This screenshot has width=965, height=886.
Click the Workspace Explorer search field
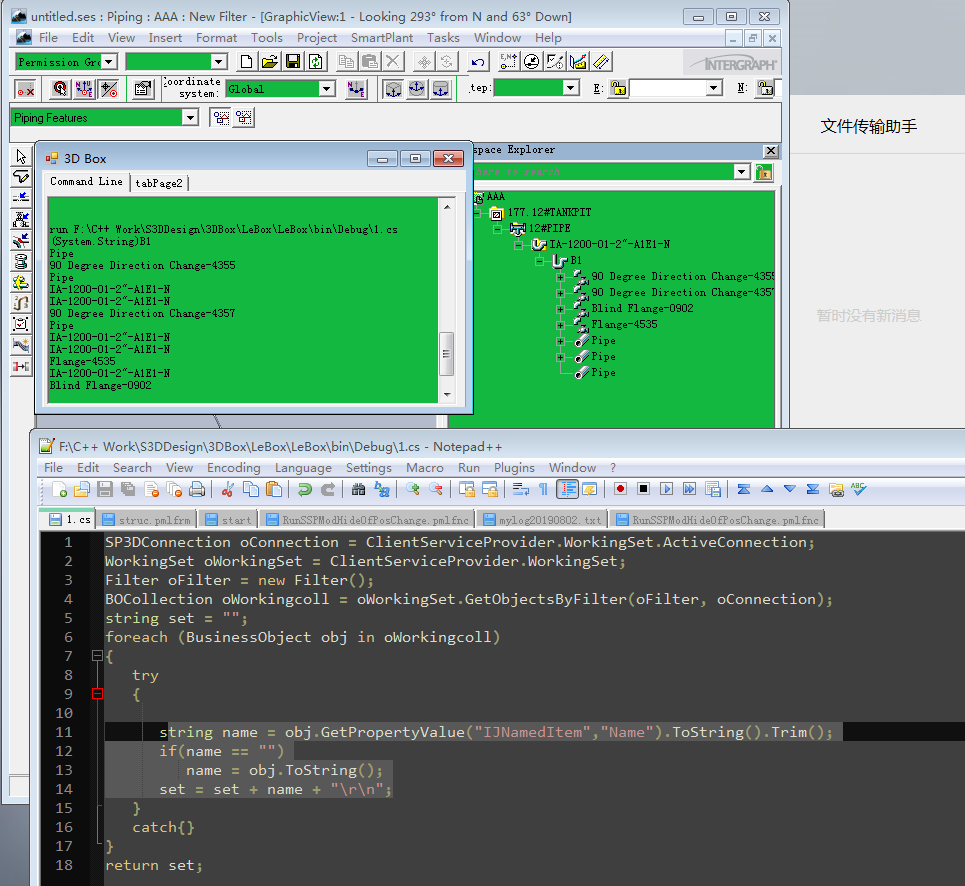pyautogui.click(x=603, y=172)
